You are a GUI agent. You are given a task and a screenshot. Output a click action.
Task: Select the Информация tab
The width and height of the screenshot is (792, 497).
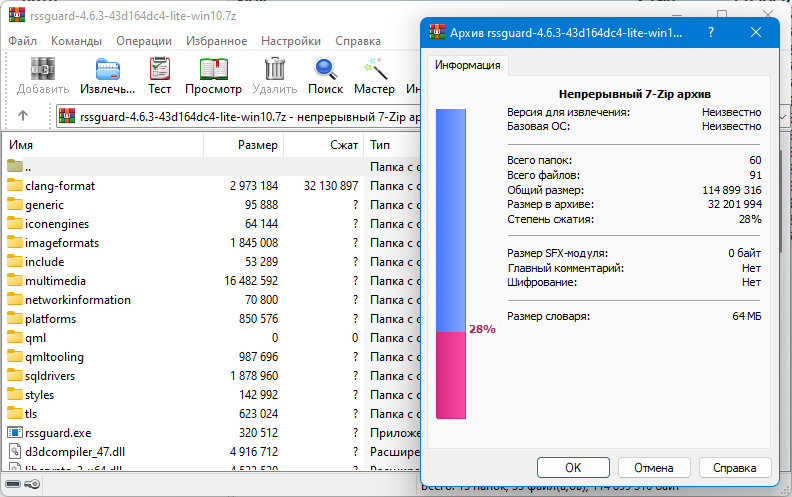coord(468,65)
